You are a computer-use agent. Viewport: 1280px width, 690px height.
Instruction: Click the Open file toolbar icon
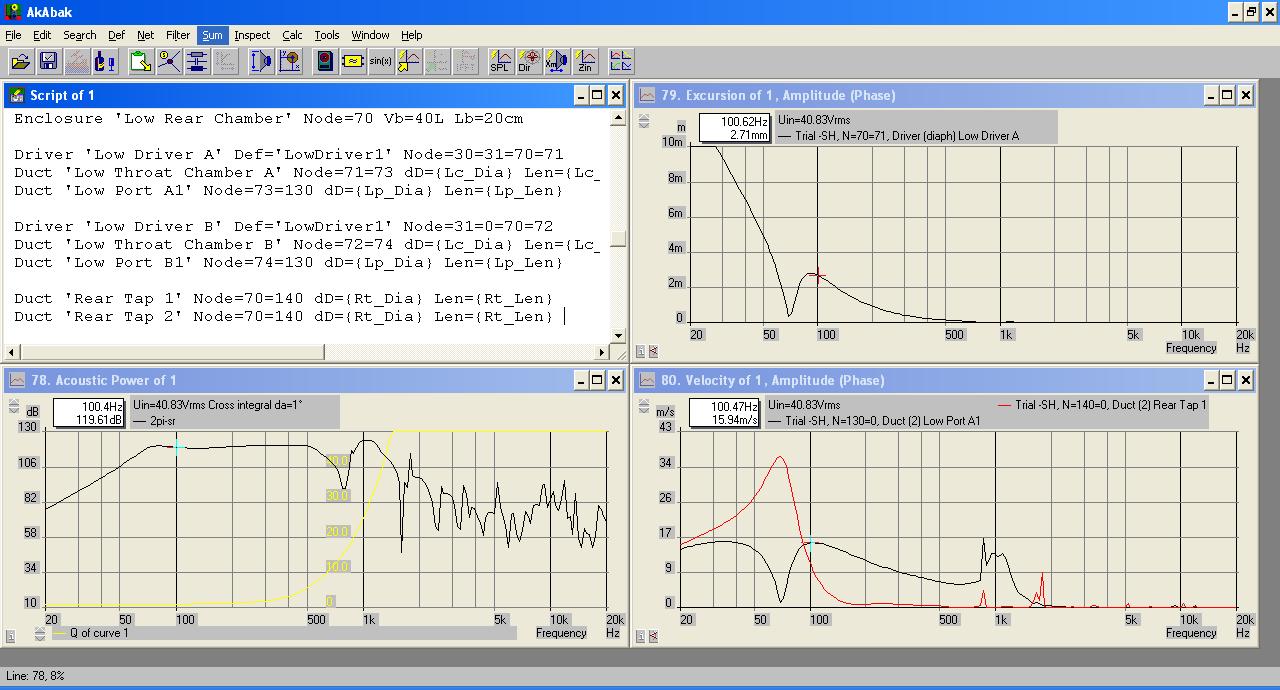(x=20, y=62)
